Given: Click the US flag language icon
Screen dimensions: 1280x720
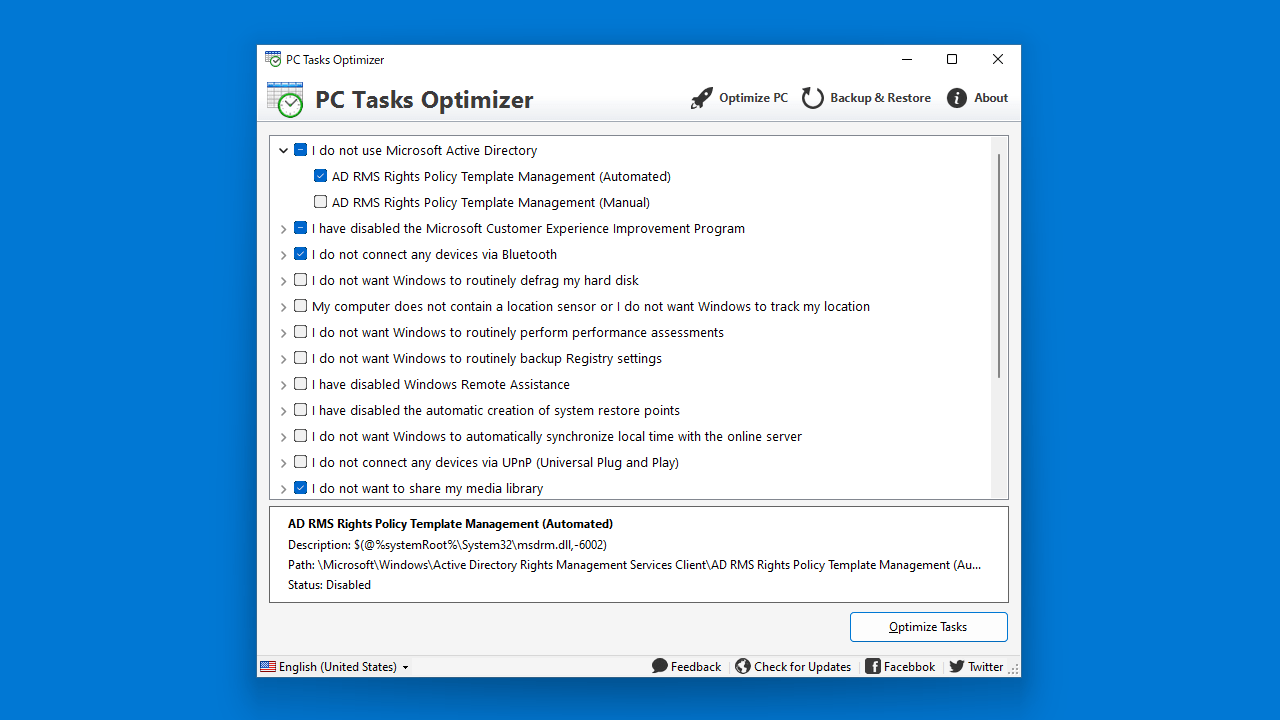Looking at the screenshot, I should point(268,667).
